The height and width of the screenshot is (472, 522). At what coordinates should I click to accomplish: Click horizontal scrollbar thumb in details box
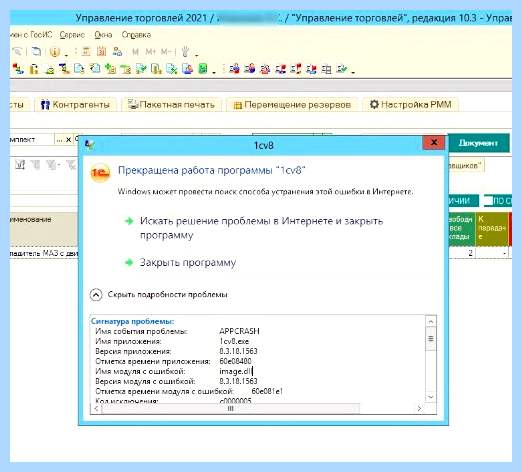[231, 408]
